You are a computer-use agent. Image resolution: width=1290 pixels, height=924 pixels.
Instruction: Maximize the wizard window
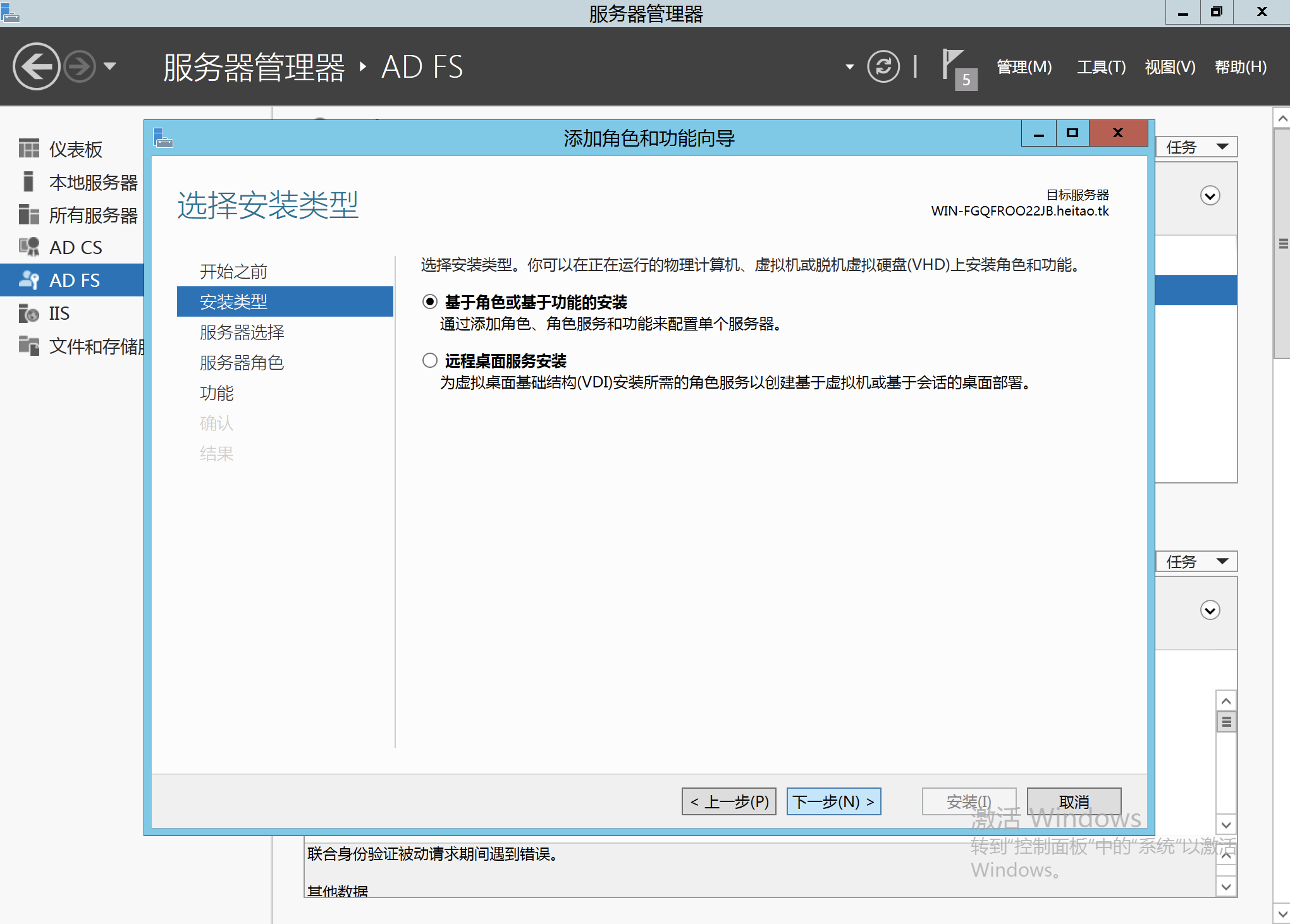point(1072,133)
